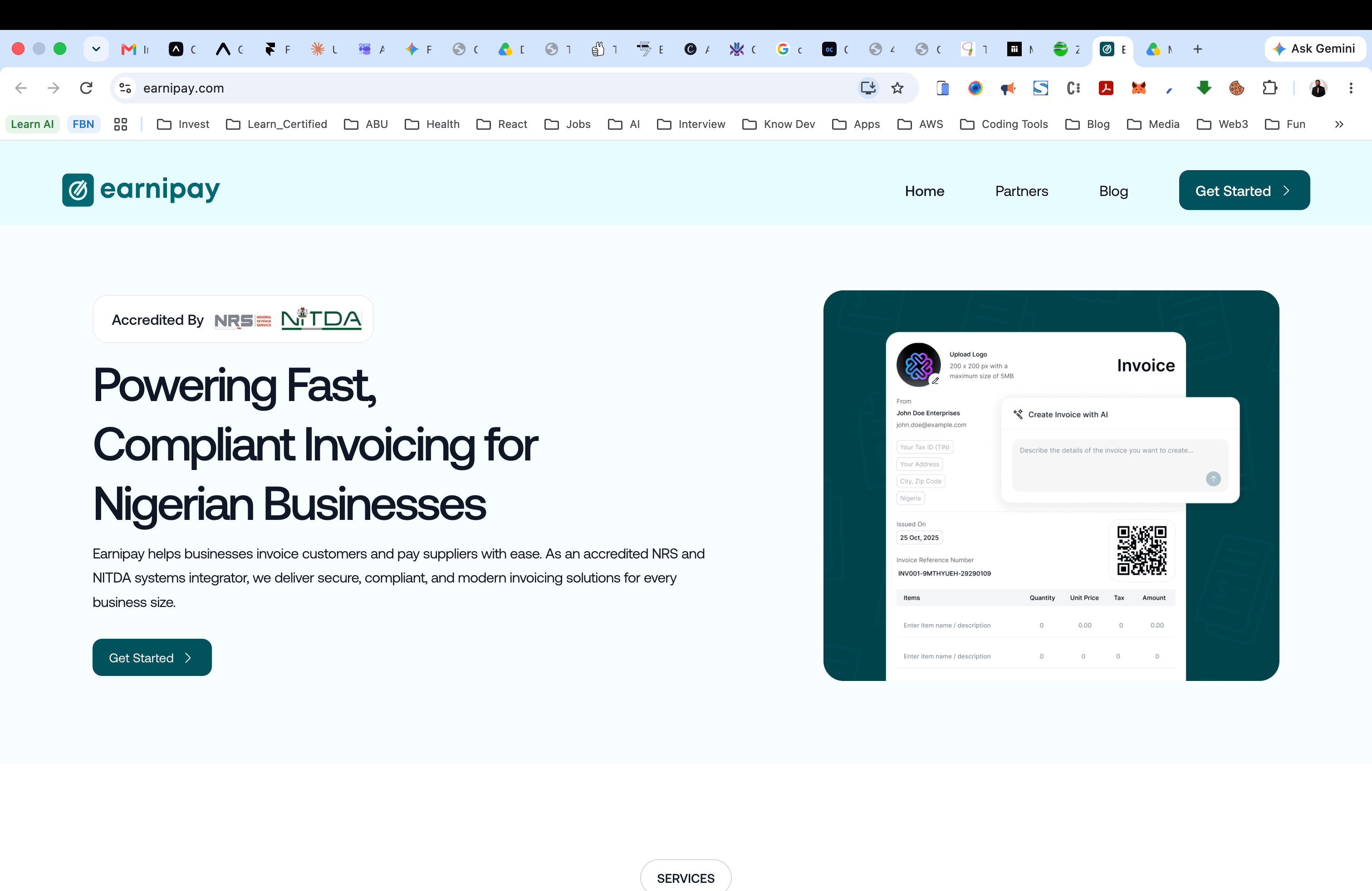Switch to the orange starburst Claude tab
This screenshot has height=891, width=1372.
pyautogui.click(x=324, y=49)
